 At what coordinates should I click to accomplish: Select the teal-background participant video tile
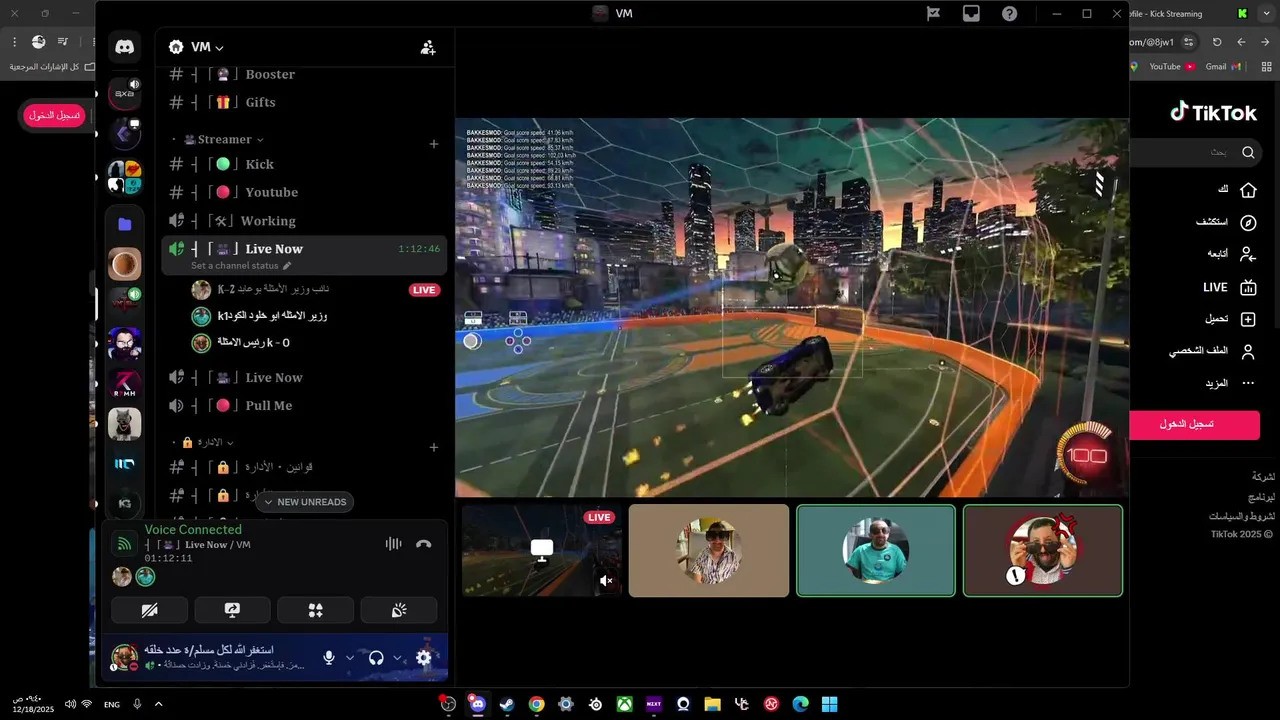pos(876,551)
